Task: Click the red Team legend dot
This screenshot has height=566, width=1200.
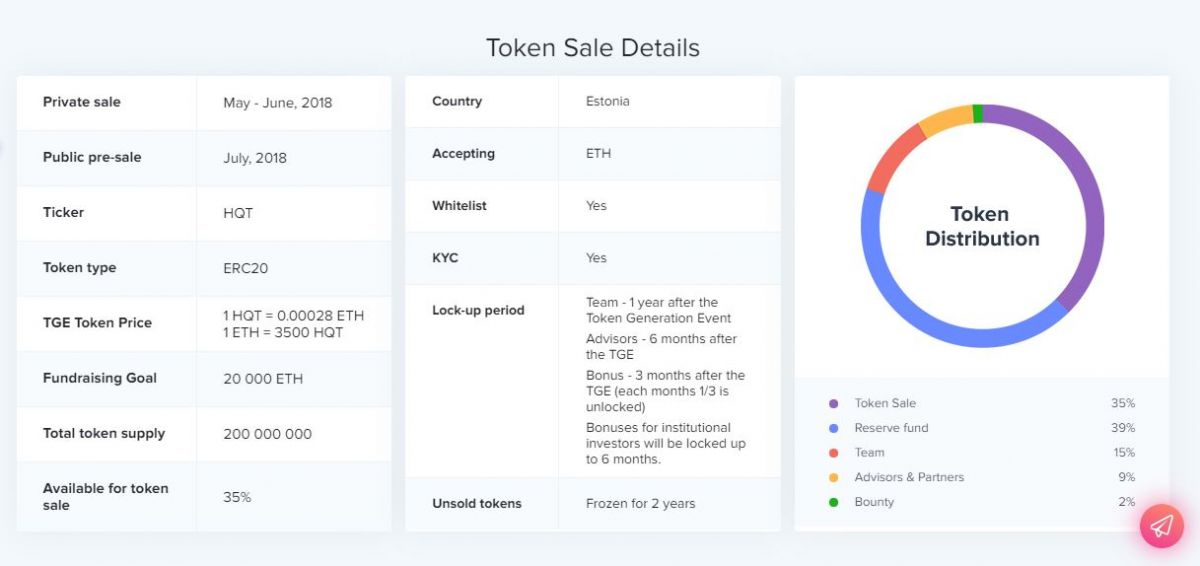Action: [x=833, y=453]
